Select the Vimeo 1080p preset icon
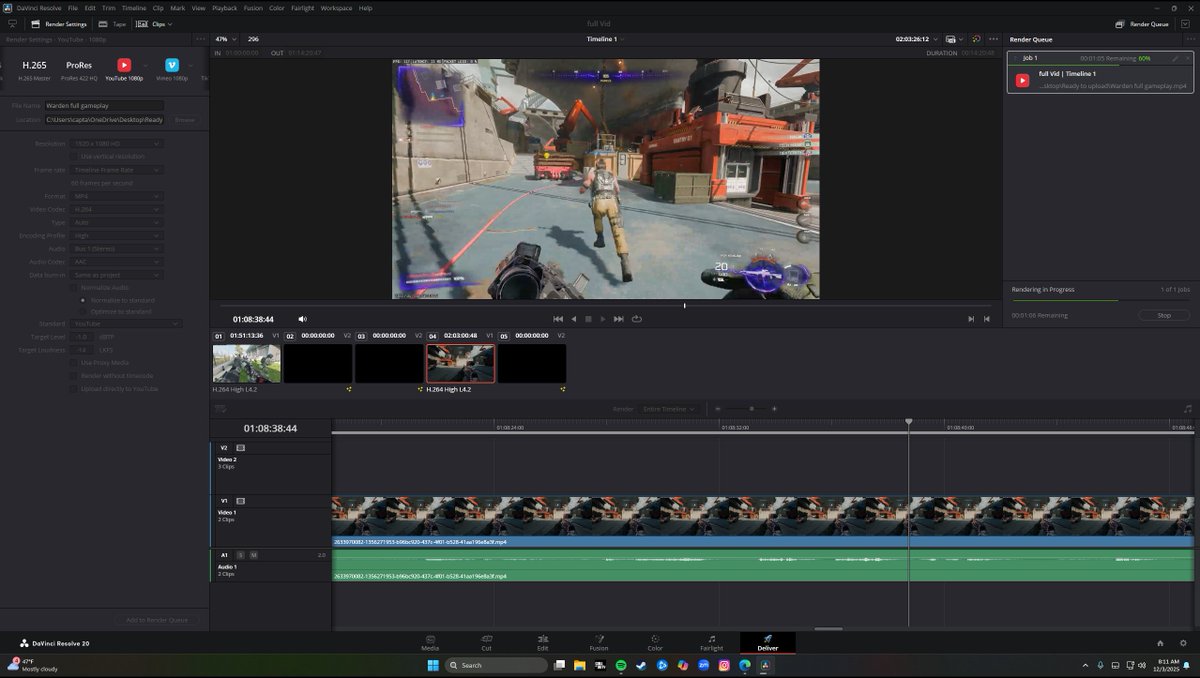This screenshot has height=678, width=1200. [172, 65]
